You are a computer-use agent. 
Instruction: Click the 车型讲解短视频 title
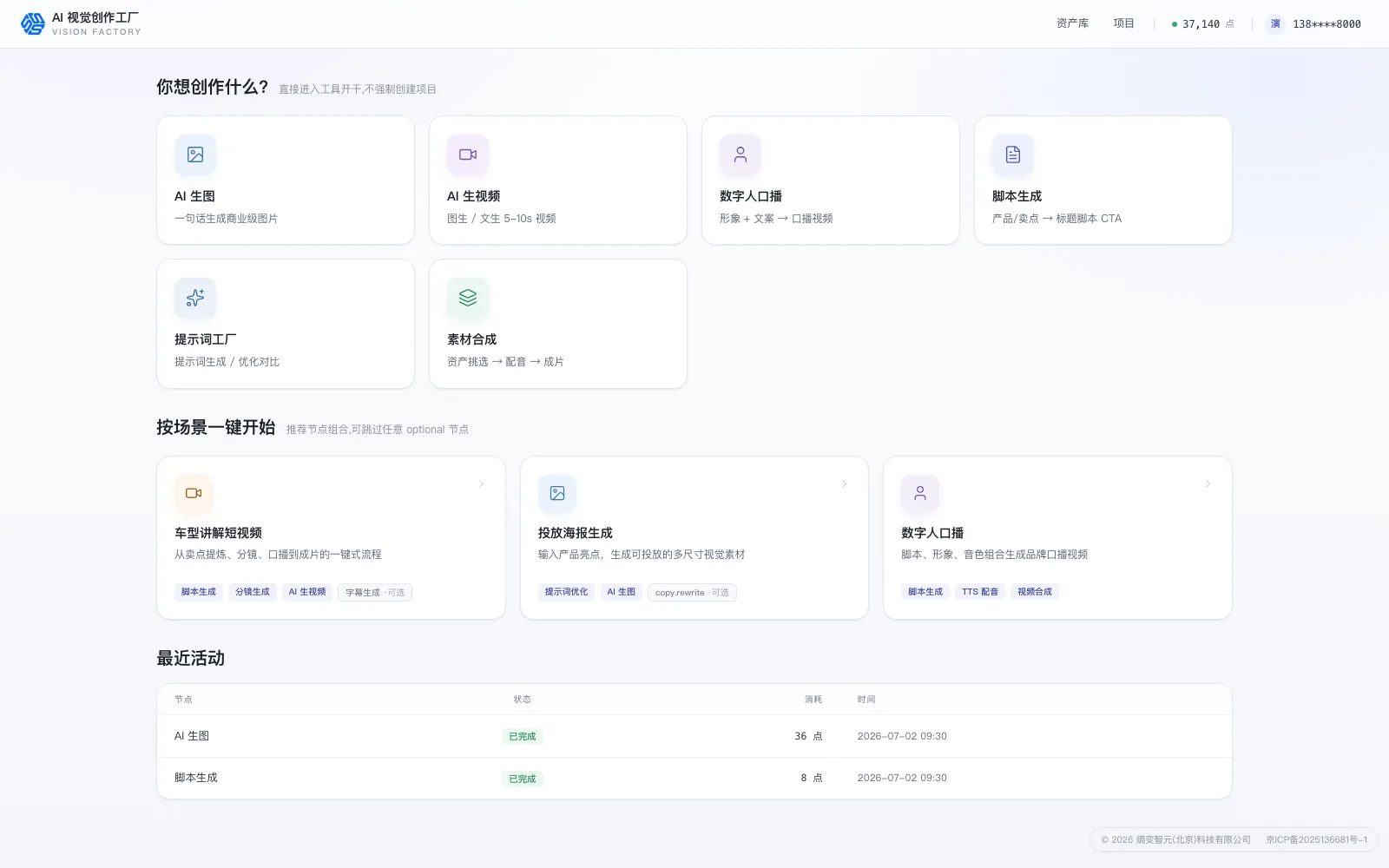(x=218, y=533)
